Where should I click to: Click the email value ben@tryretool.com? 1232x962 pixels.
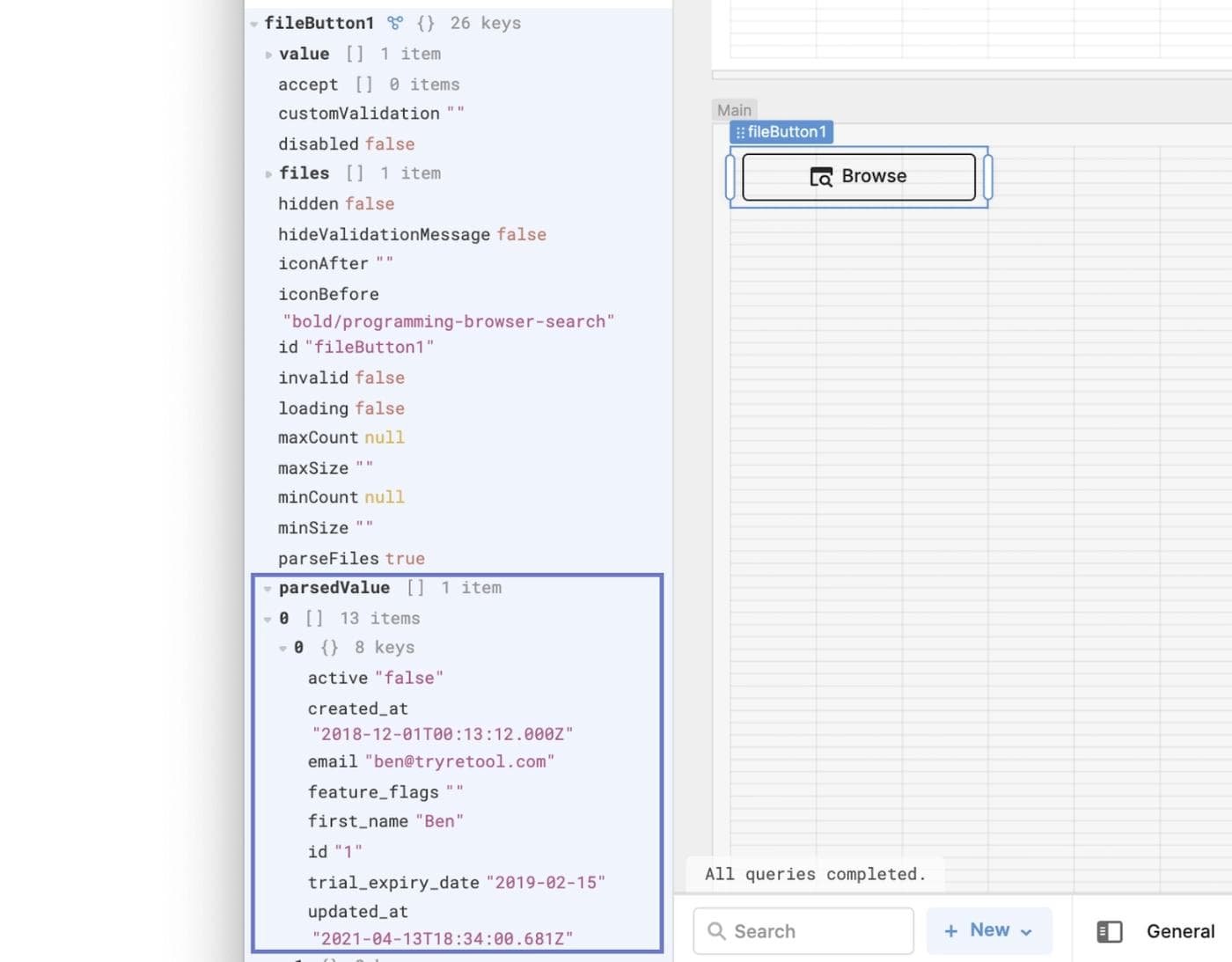[459, 761]
